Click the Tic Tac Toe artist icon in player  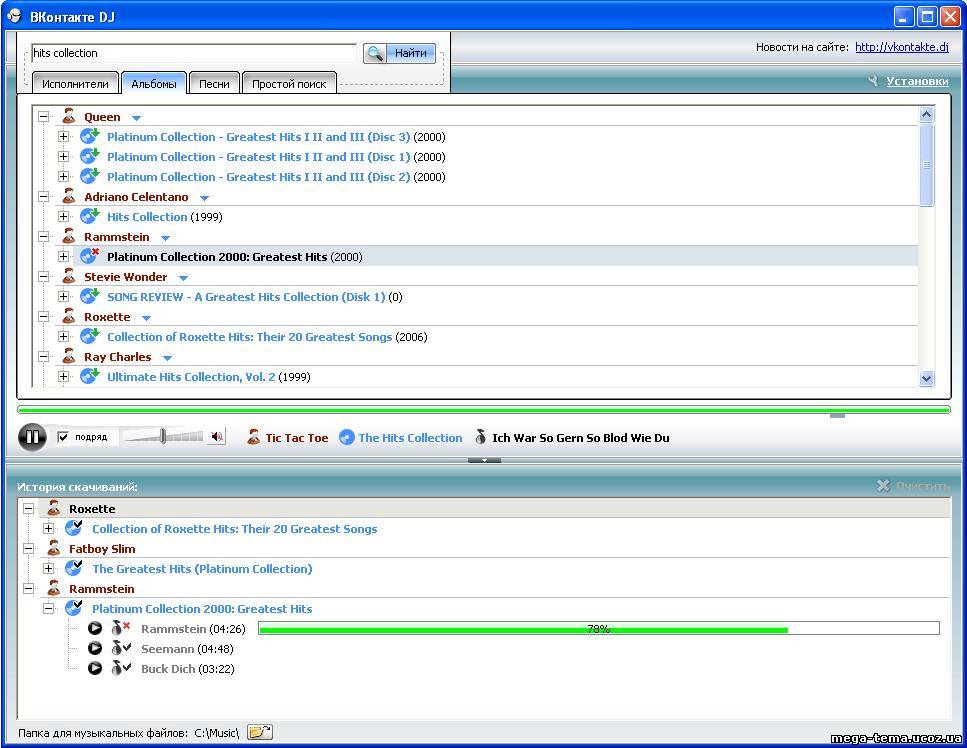253,437
